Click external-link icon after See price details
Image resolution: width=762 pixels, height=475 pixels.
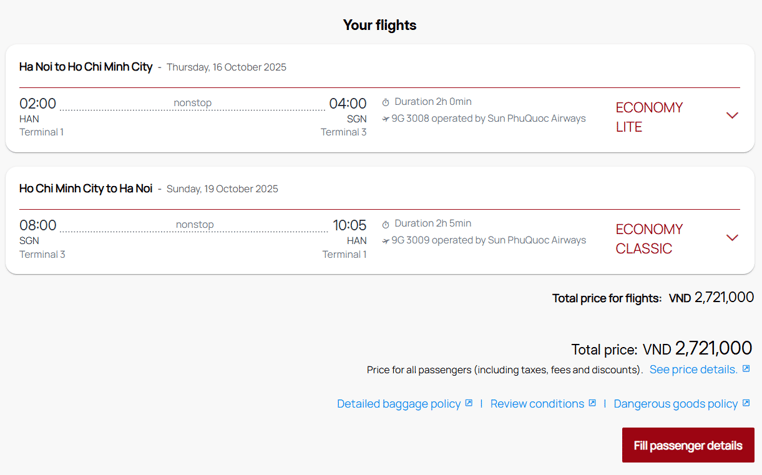[x=746, y=369]
